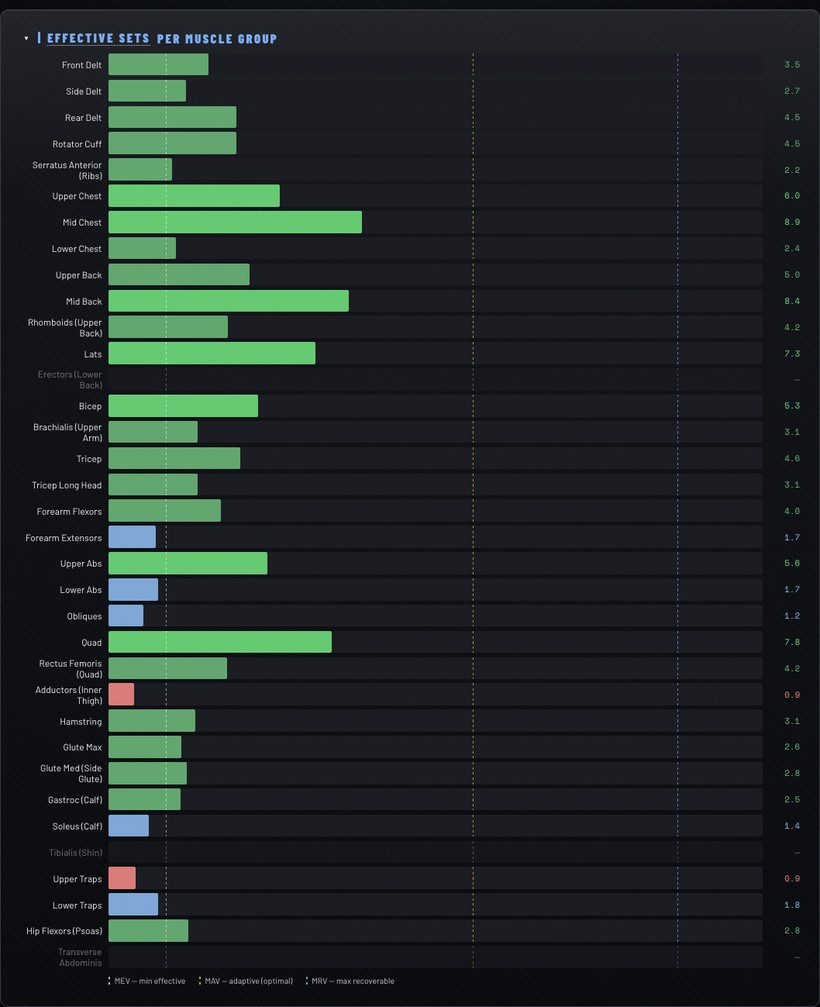820x1007 pixels.
Task: Select the Soleus (Calf) blue bar
Action: (x=128, y=826)
